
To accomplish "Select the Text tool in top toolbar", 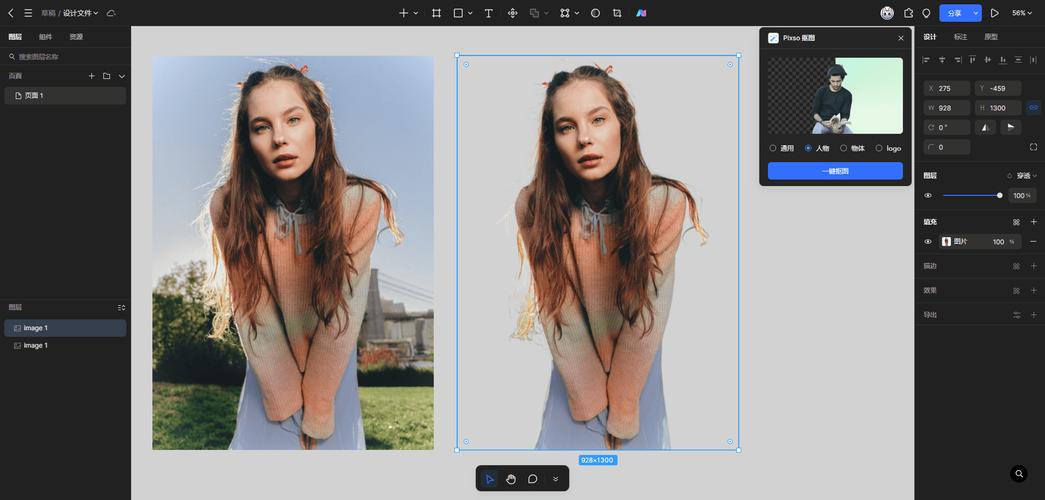I will coord(488,13).
